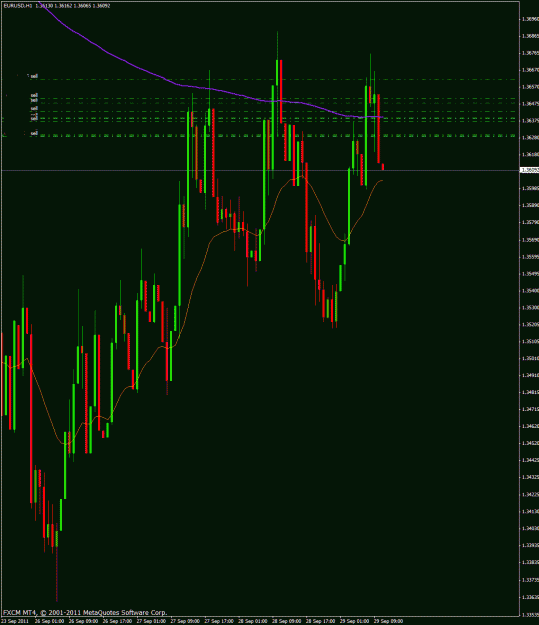Click the 26 Sep 09:00 time label
This screenshot has height=625, width=539.
[x=83, y=621]
